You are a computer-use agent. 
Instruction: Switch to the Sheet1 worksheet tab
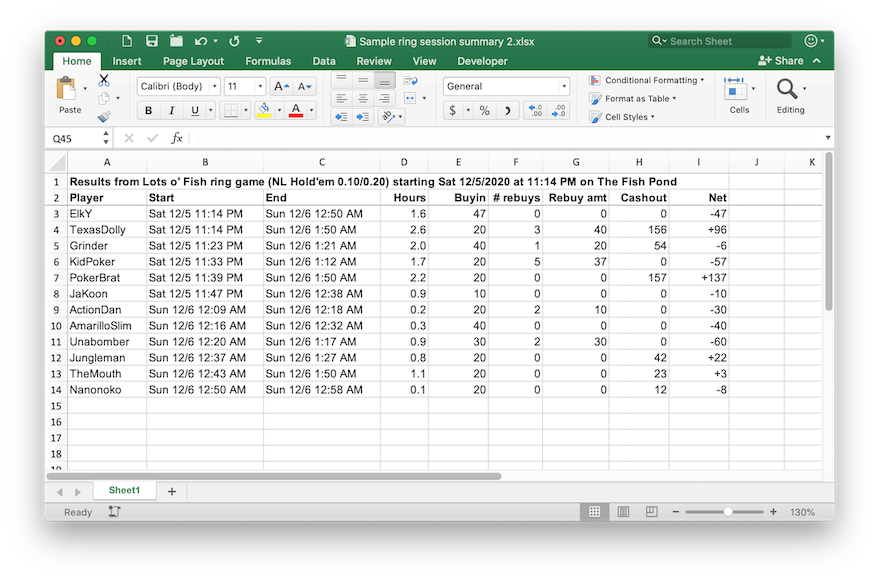[x=124, y=490]
